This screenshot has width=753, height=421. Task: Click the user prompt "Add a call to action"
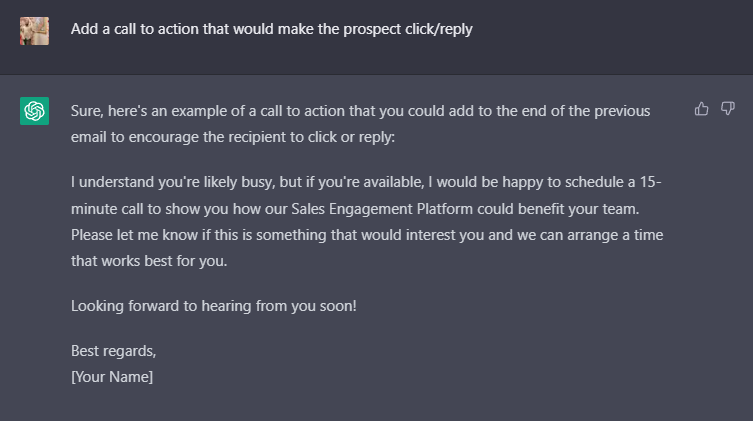[x=271, y=29]
